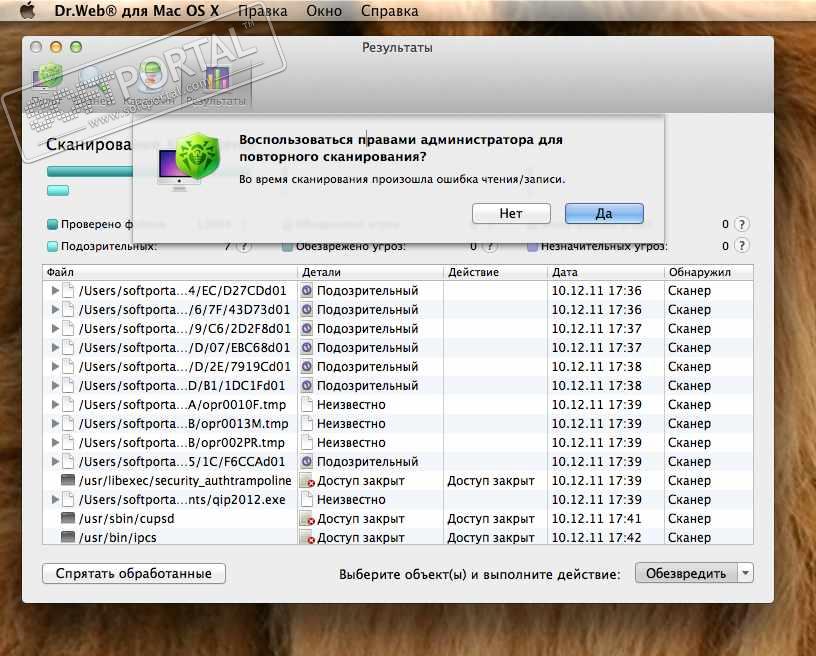Click the Обезвредить button
This screenshot has width=816, height=656.
pyautogui.click(x=686, y=573)
